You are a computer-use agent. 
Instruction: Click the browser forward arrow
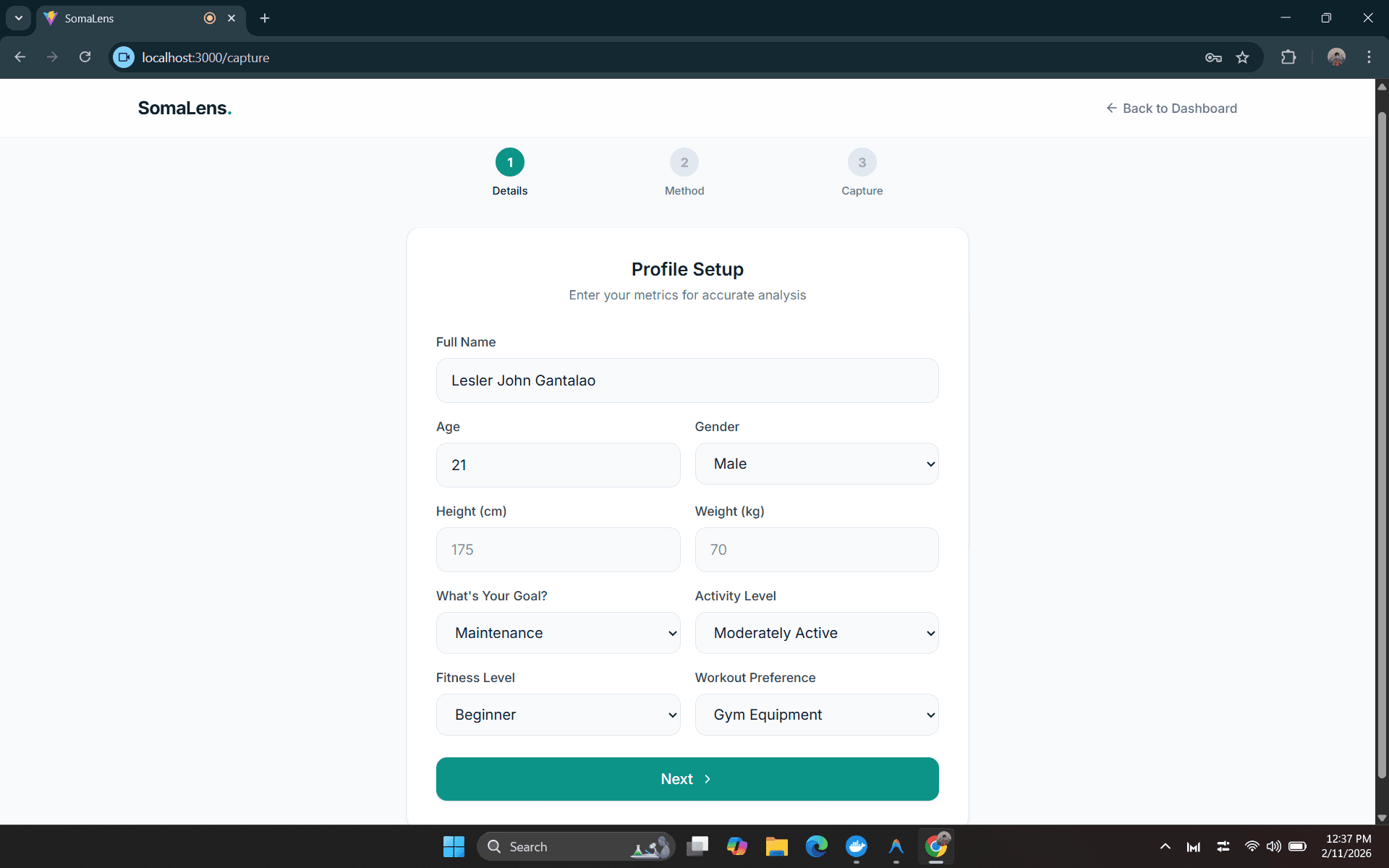click(x=52, y=57)
